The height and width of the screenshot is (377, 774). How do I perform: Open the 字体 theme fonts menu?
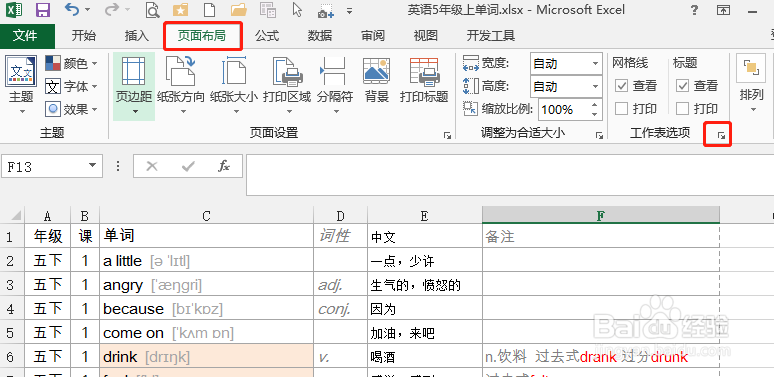(72, 86)
